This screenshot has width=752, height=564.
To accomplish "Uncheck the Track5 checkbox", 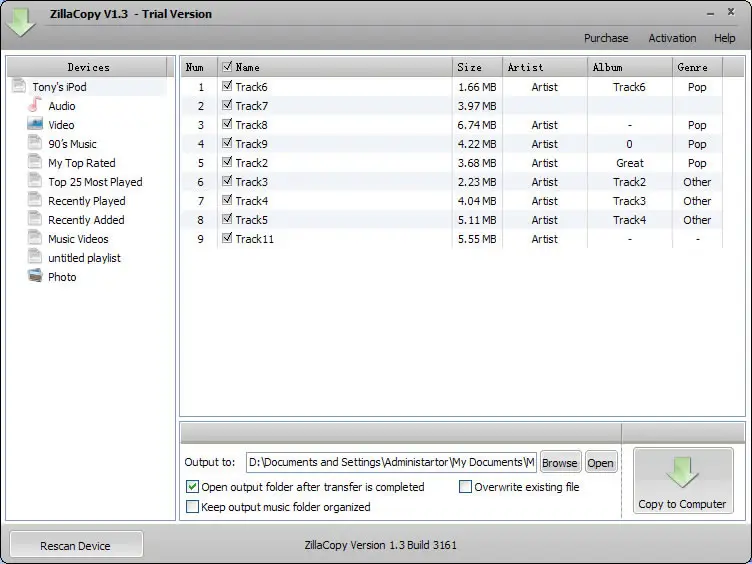I will (227, 219).
